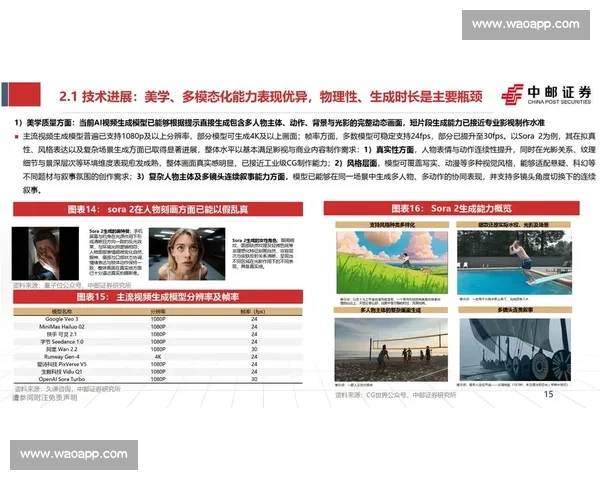Viewport: 600px width, 480px height.
Task: Click the '模型名称' column header
Action: (x=62, y=312)
